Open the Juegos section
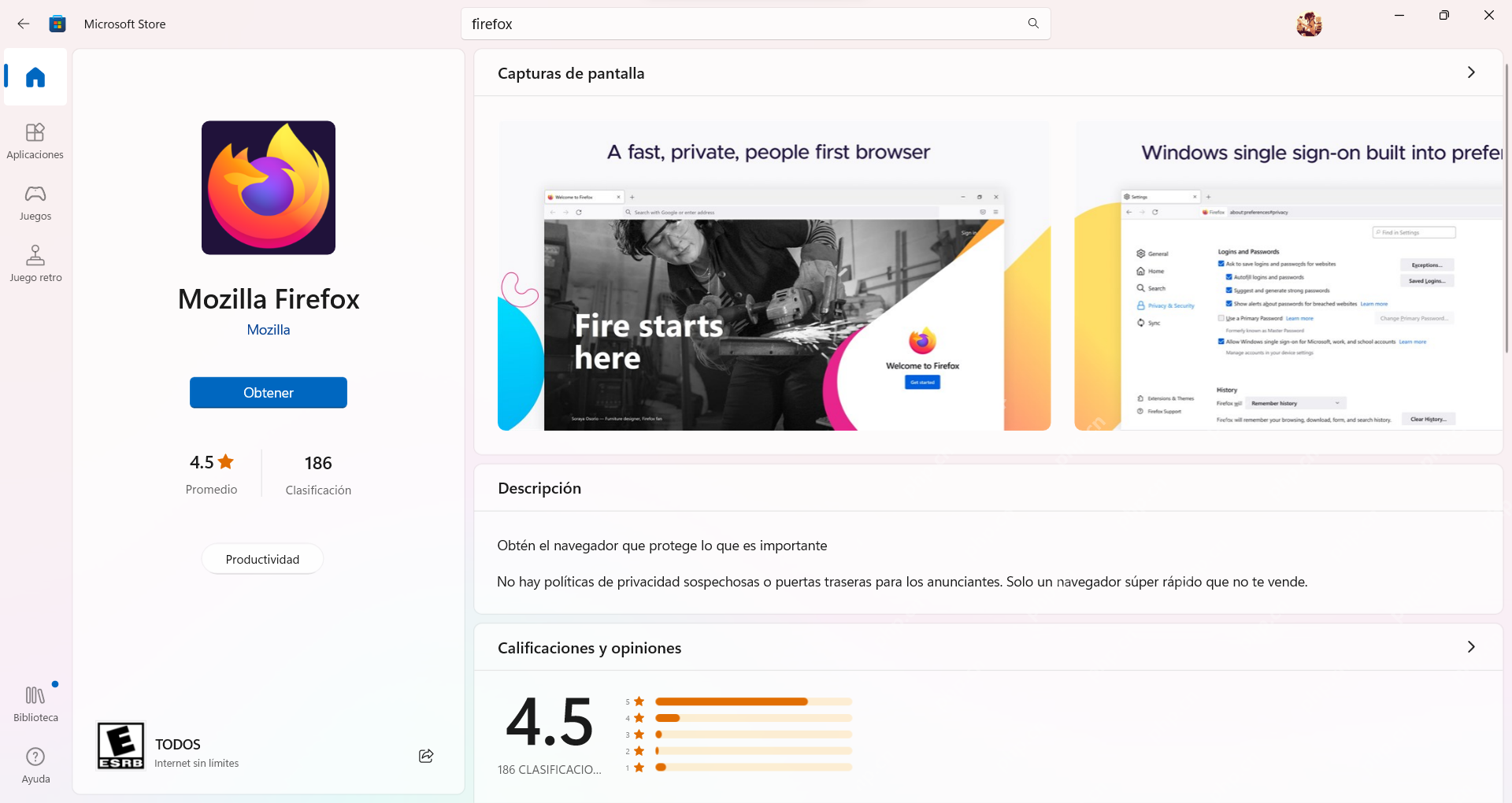The height and width of the screenshot is (803, 1512). click(x=35, y=202)
